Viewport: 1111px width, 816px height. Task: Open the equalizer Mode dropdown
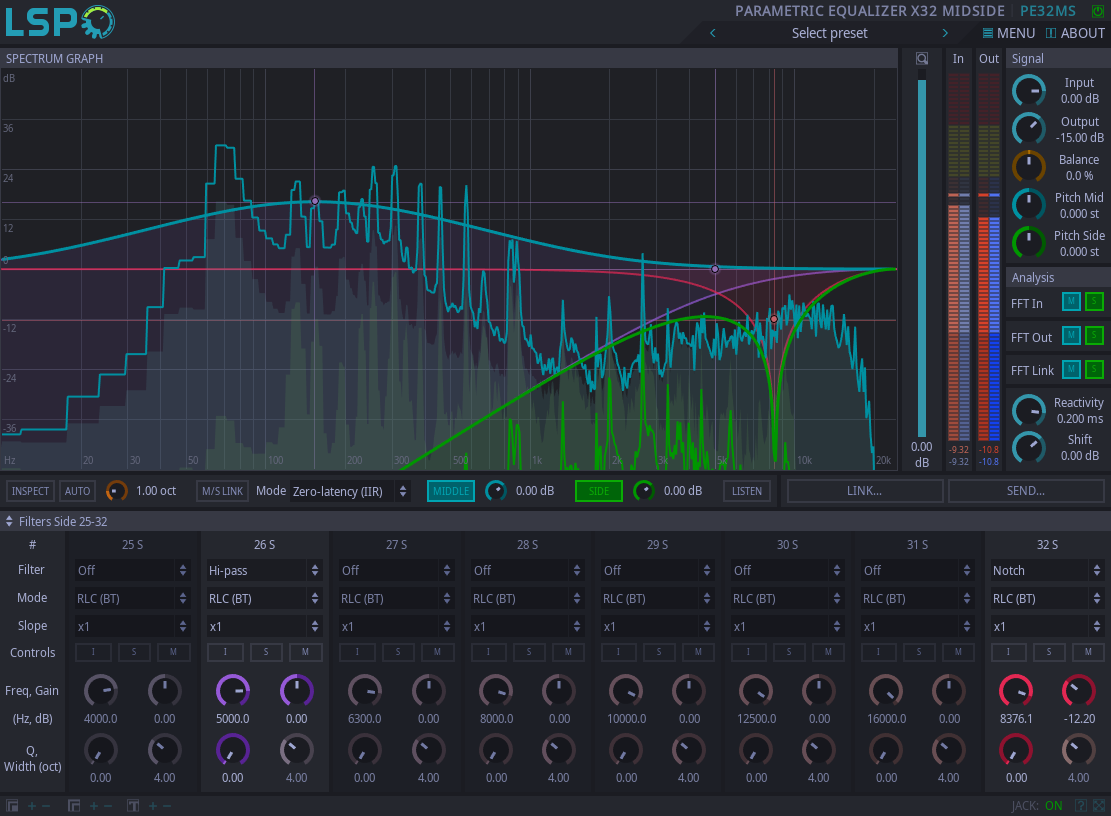coord(349,491)
